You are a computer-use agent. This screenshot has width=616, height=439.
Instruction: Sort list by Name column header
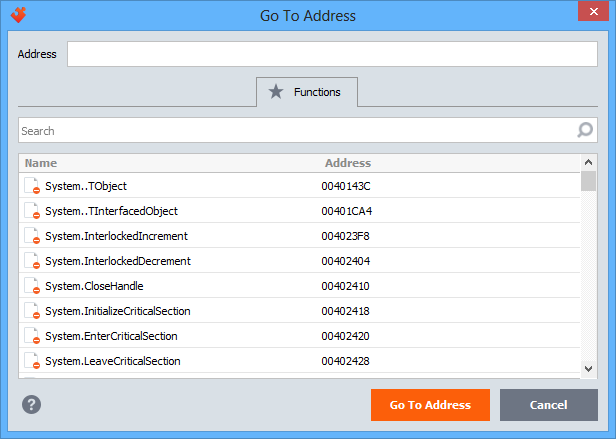[41, 163]
